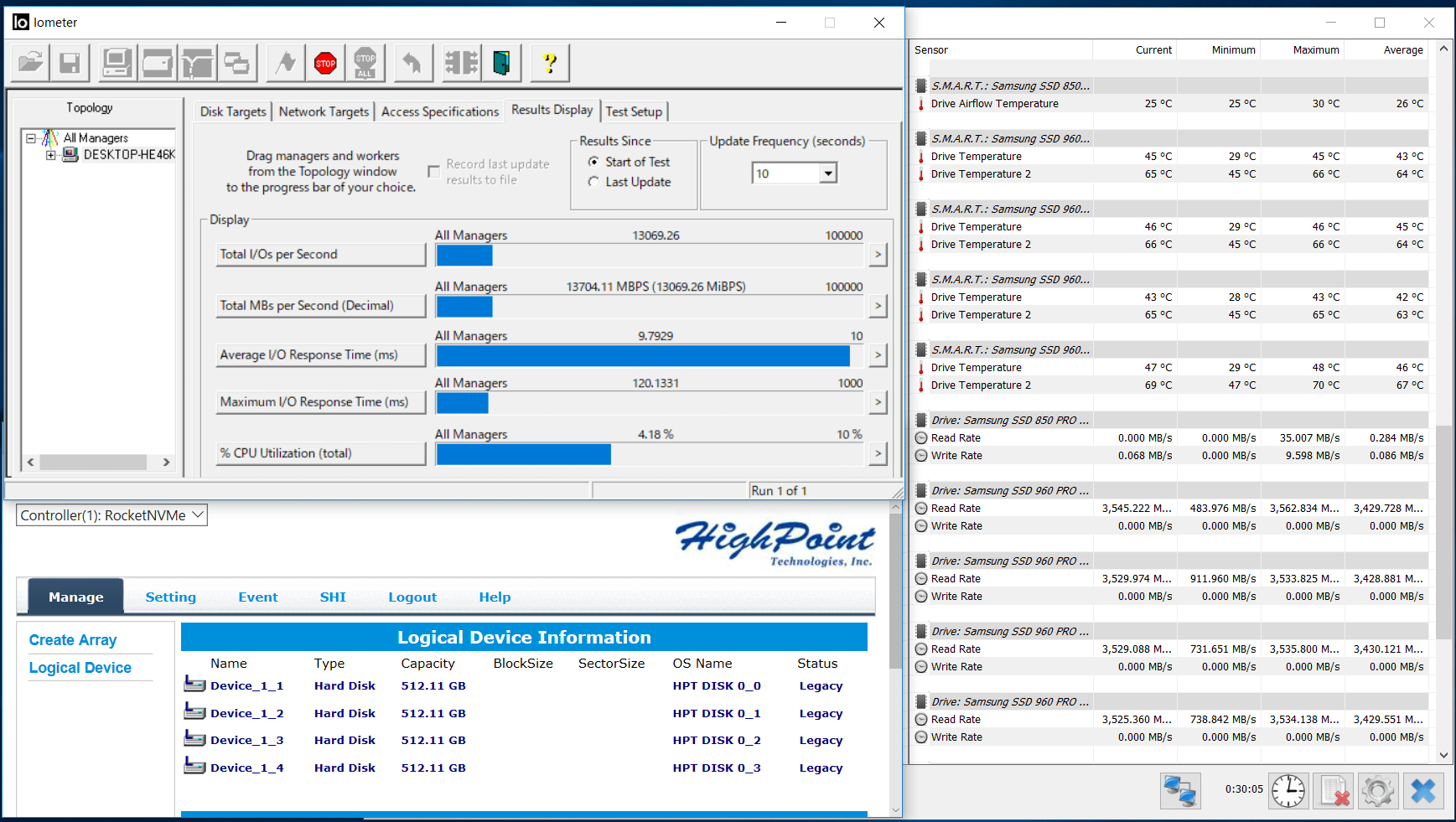Open the Create Array link
The image size is (1456, 822).
point(73,640)
